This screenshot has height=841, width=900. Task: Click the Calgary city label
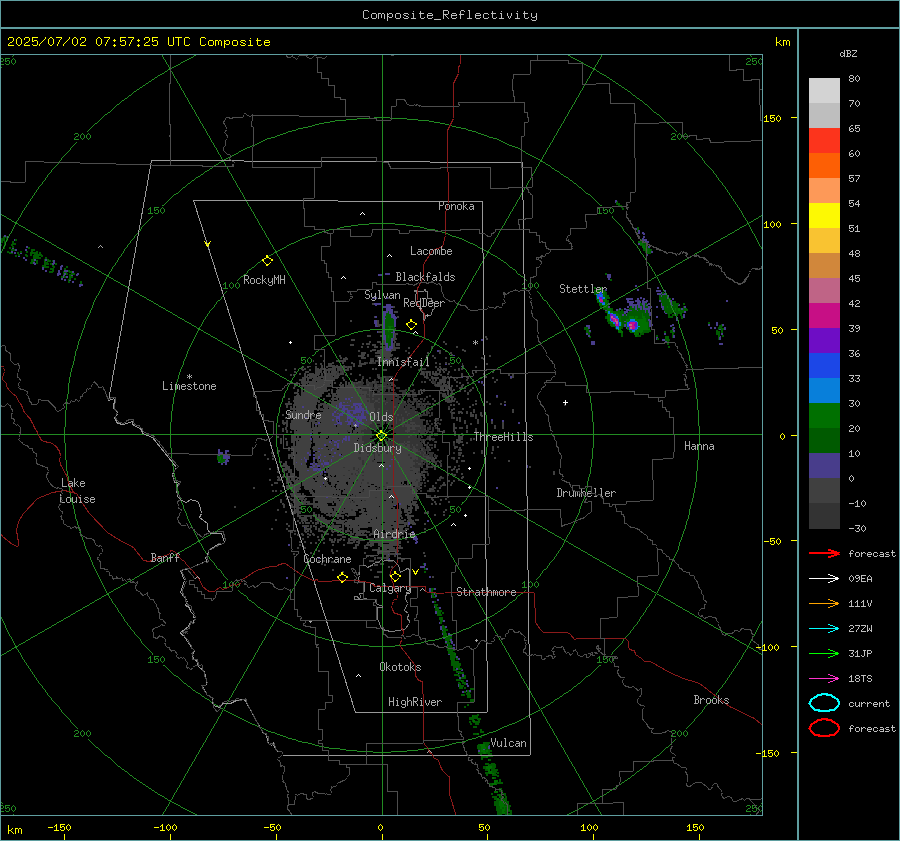click(390, 588)
